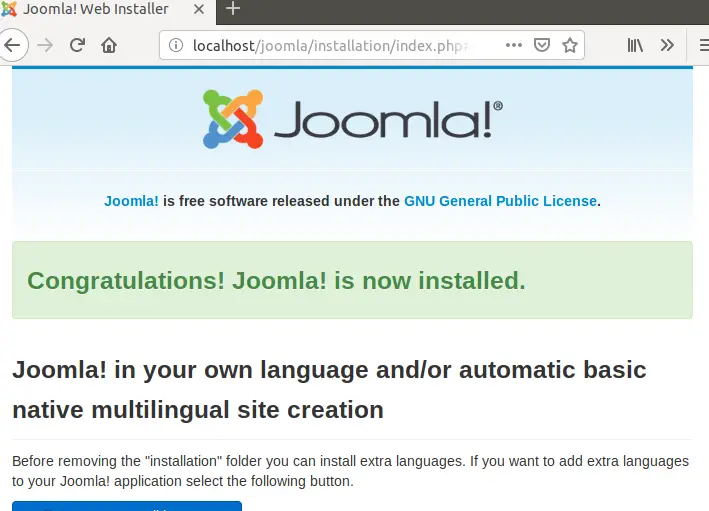Click the multilingual site creation heading
709x511 pixels.
tap(329, 389)
